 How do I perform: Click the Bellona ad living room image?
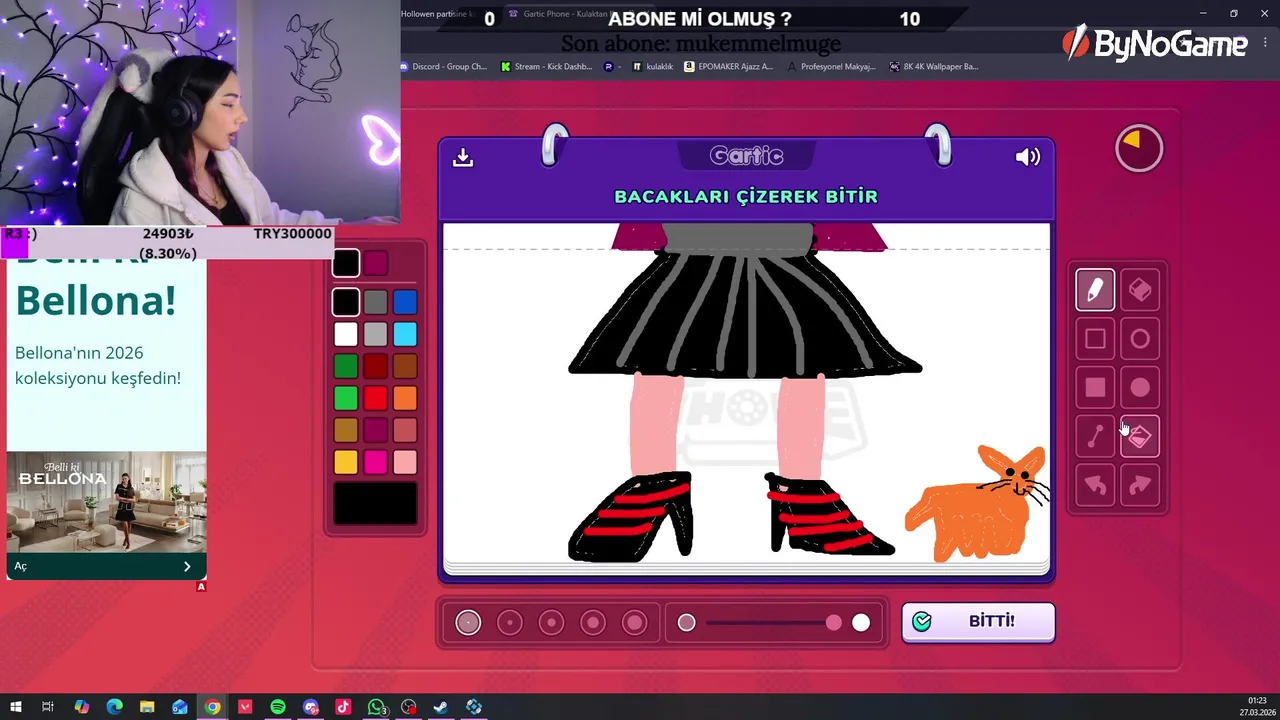(x=107, y=502)
